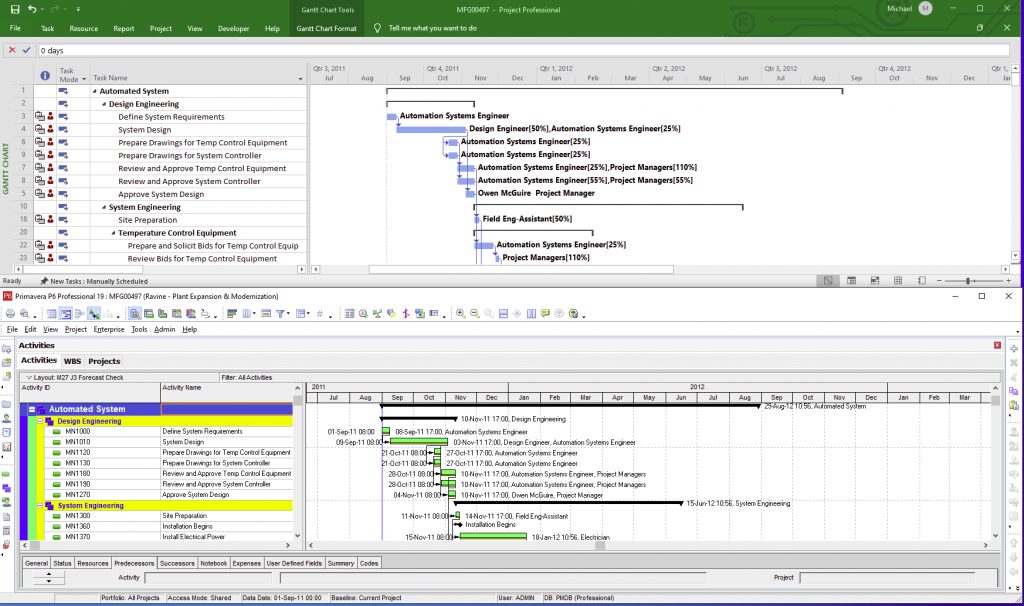Save the project in Project Professional
Image resolution: width=1024 pixels, height=606 pixels.
click(15, 9)
